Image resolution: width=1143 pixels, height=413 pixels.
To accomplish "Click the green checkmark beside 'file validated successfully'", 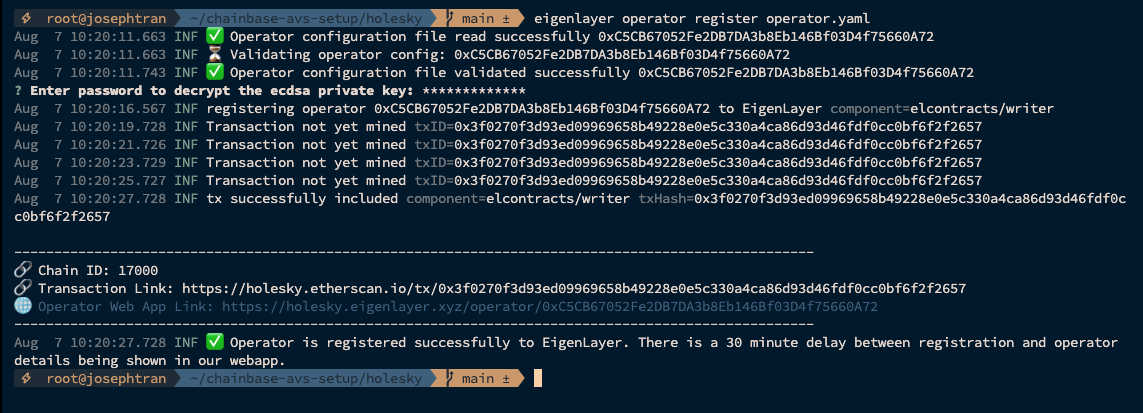I will pos(215,72).
